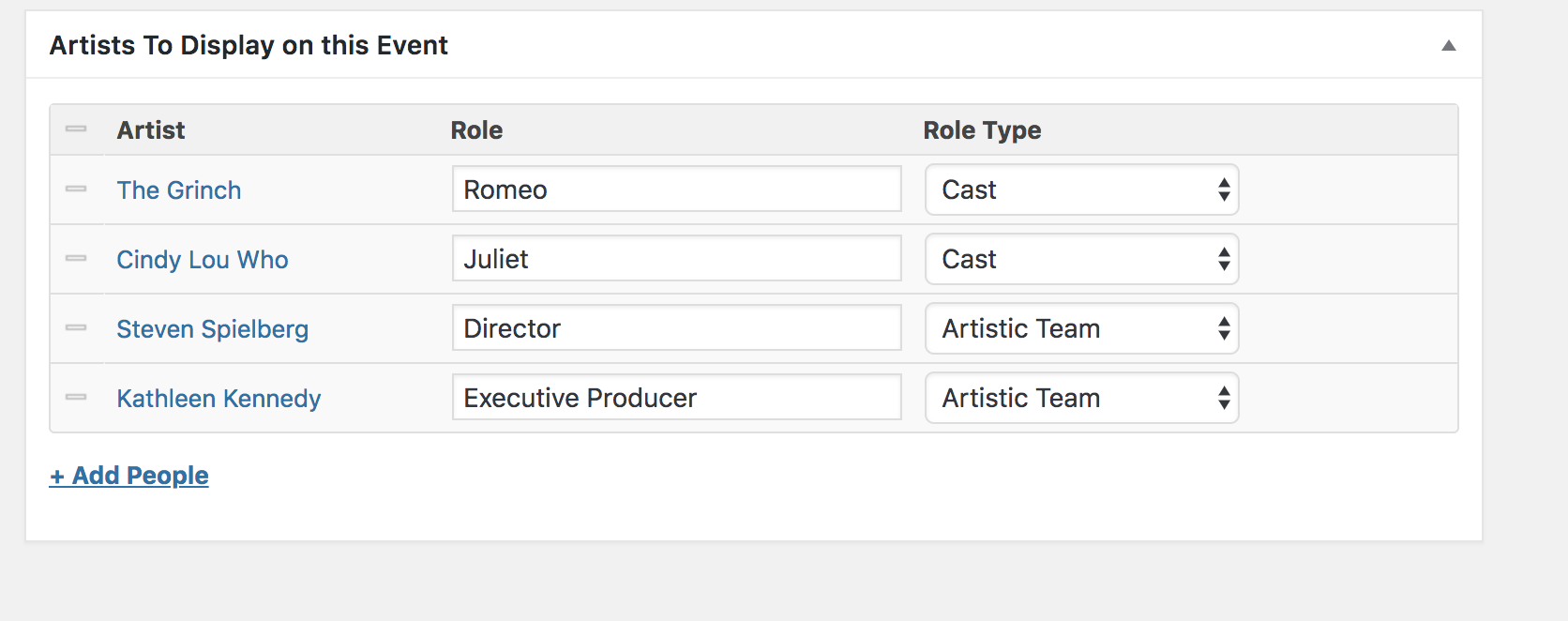Viewport: 1568px width, 621px height.
Task: Click the drag handle beside Kathleen Kennedy
Action: [76, 398]
